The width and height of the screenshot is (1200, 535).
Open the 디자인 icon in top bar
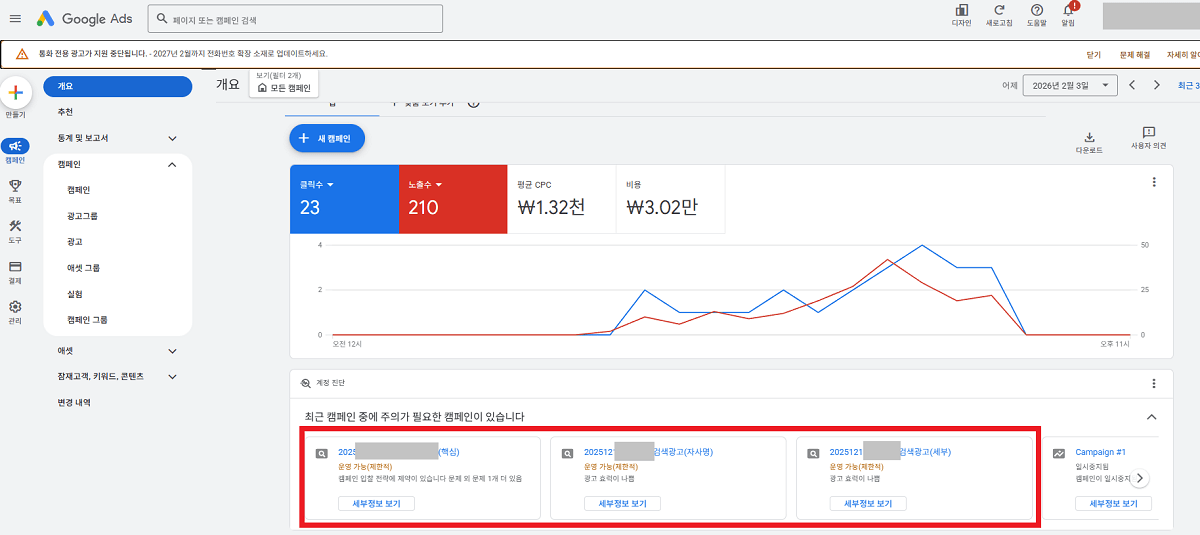pos(962,10)
